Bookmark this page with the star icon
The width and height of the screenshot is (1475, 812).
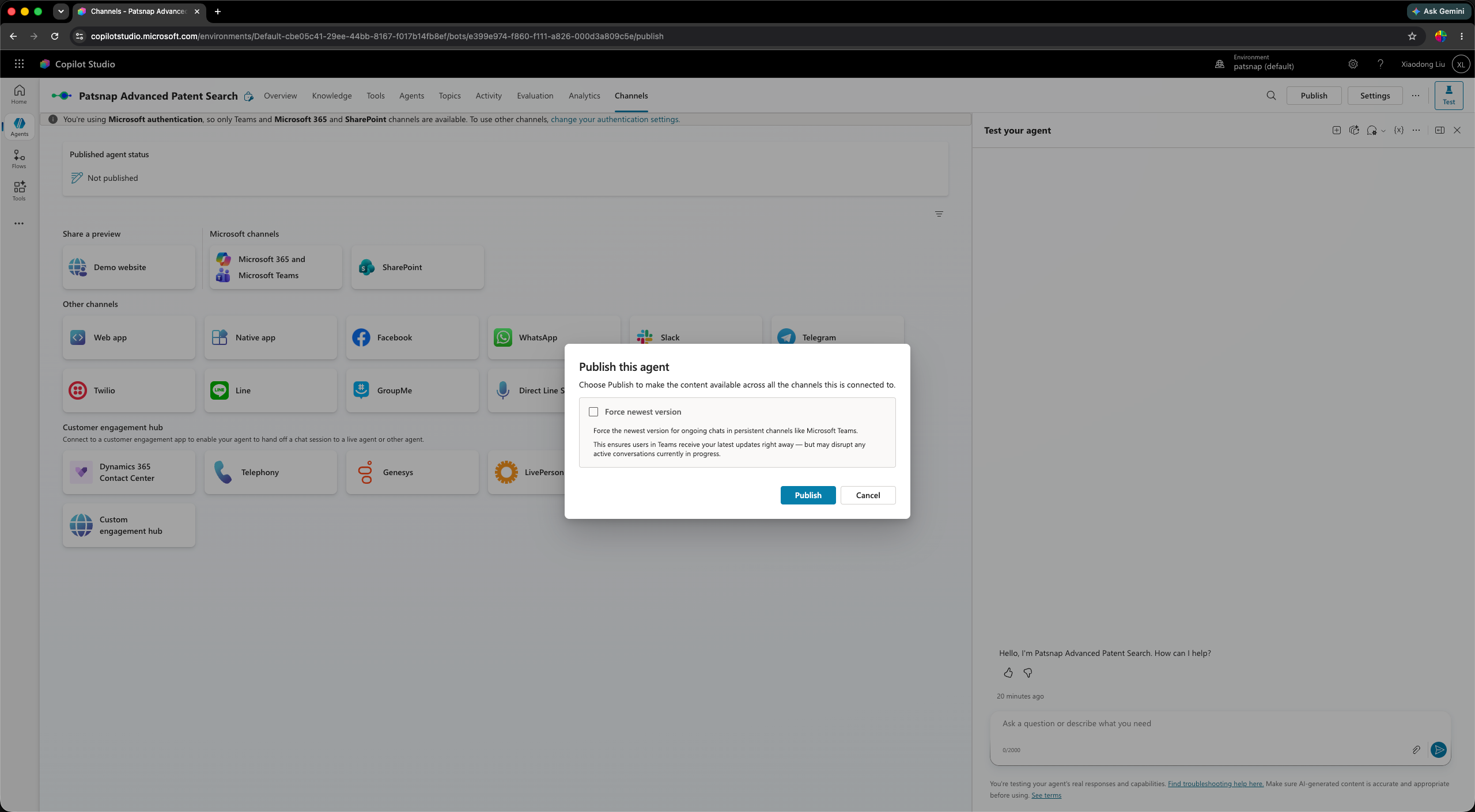tap(1412, 36)
